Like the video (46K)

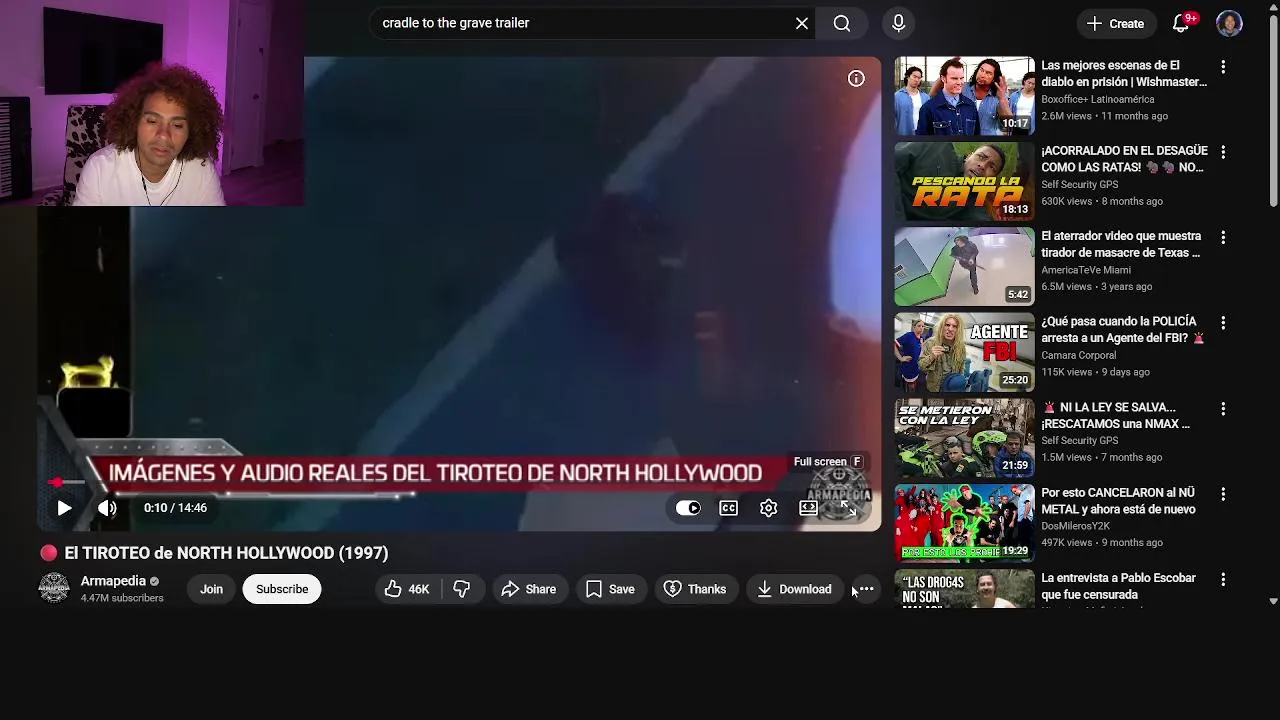pyautogui.click(x=407, y=589)
